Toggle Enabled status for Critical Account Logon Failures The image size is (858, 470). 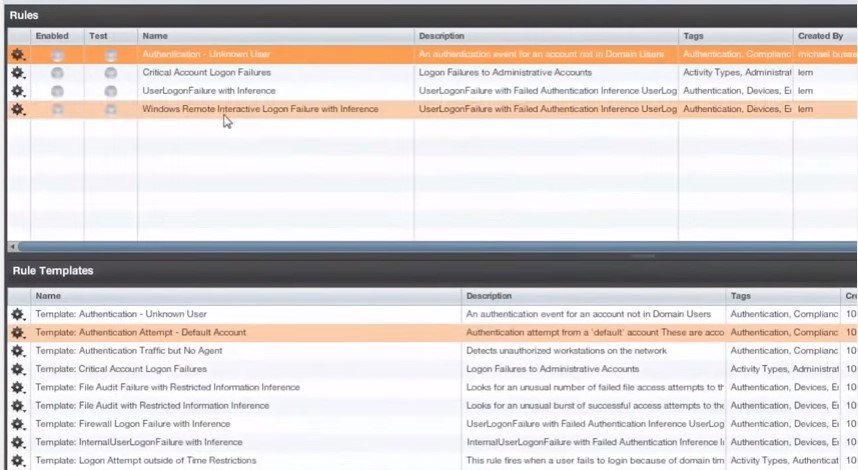click(57, 73)
